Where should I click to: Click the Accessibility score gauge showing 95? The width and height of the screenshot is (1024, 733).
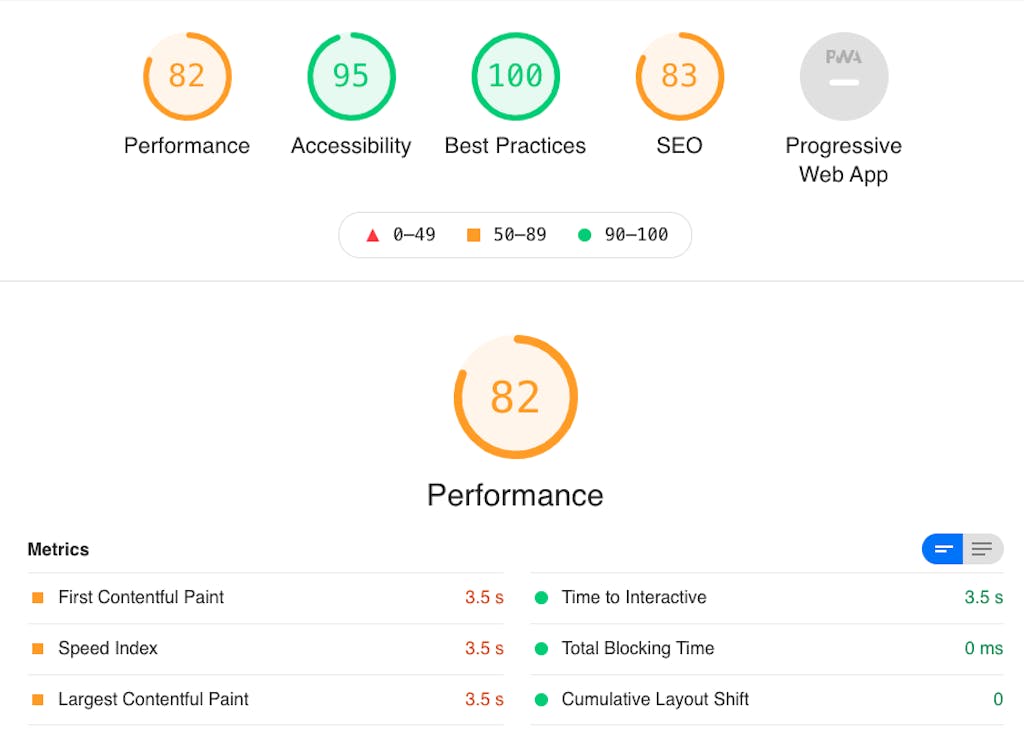351,76
